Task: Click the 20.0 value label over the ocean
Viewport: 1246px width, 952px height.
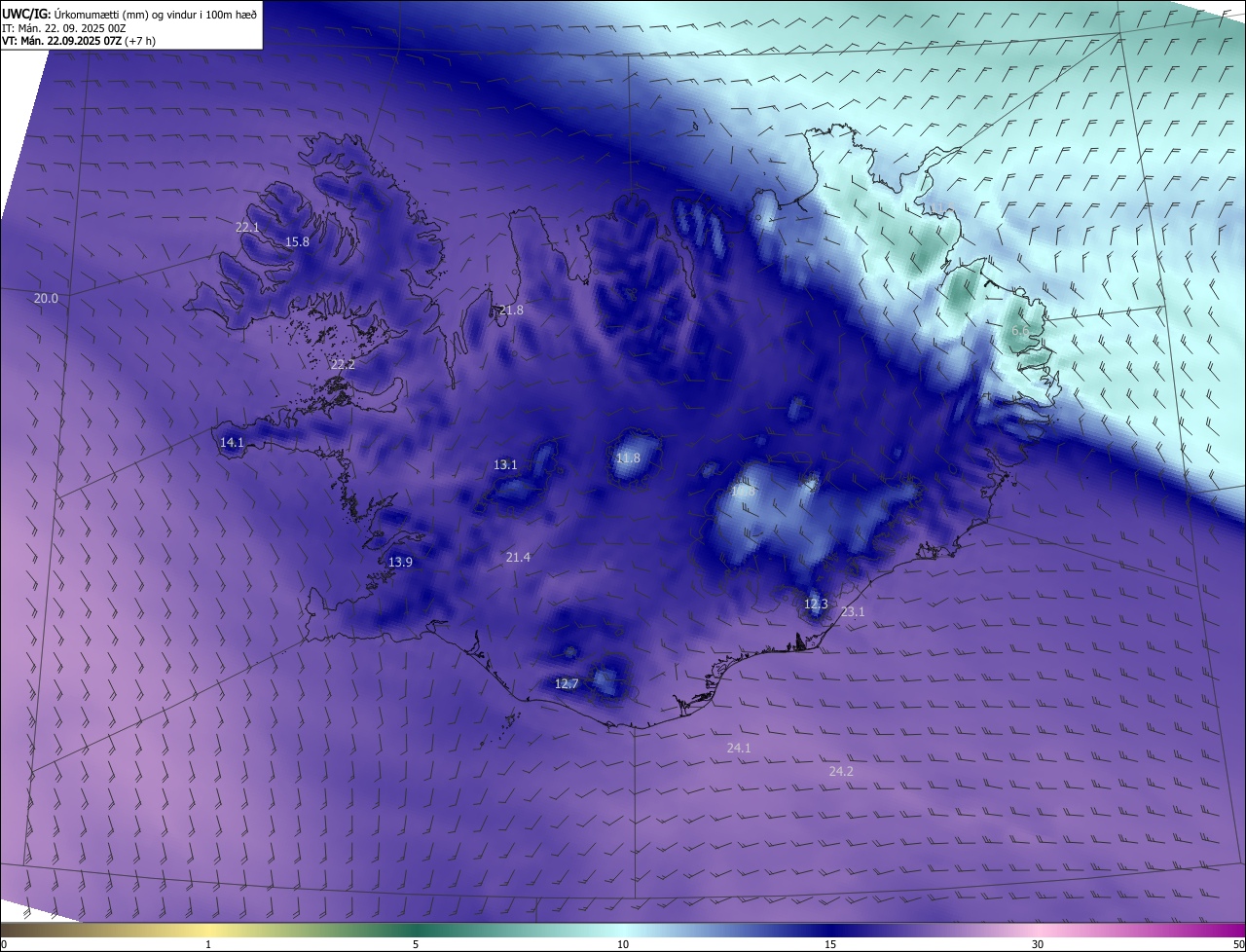Action: pyautogui.click(x=46, y=299)
